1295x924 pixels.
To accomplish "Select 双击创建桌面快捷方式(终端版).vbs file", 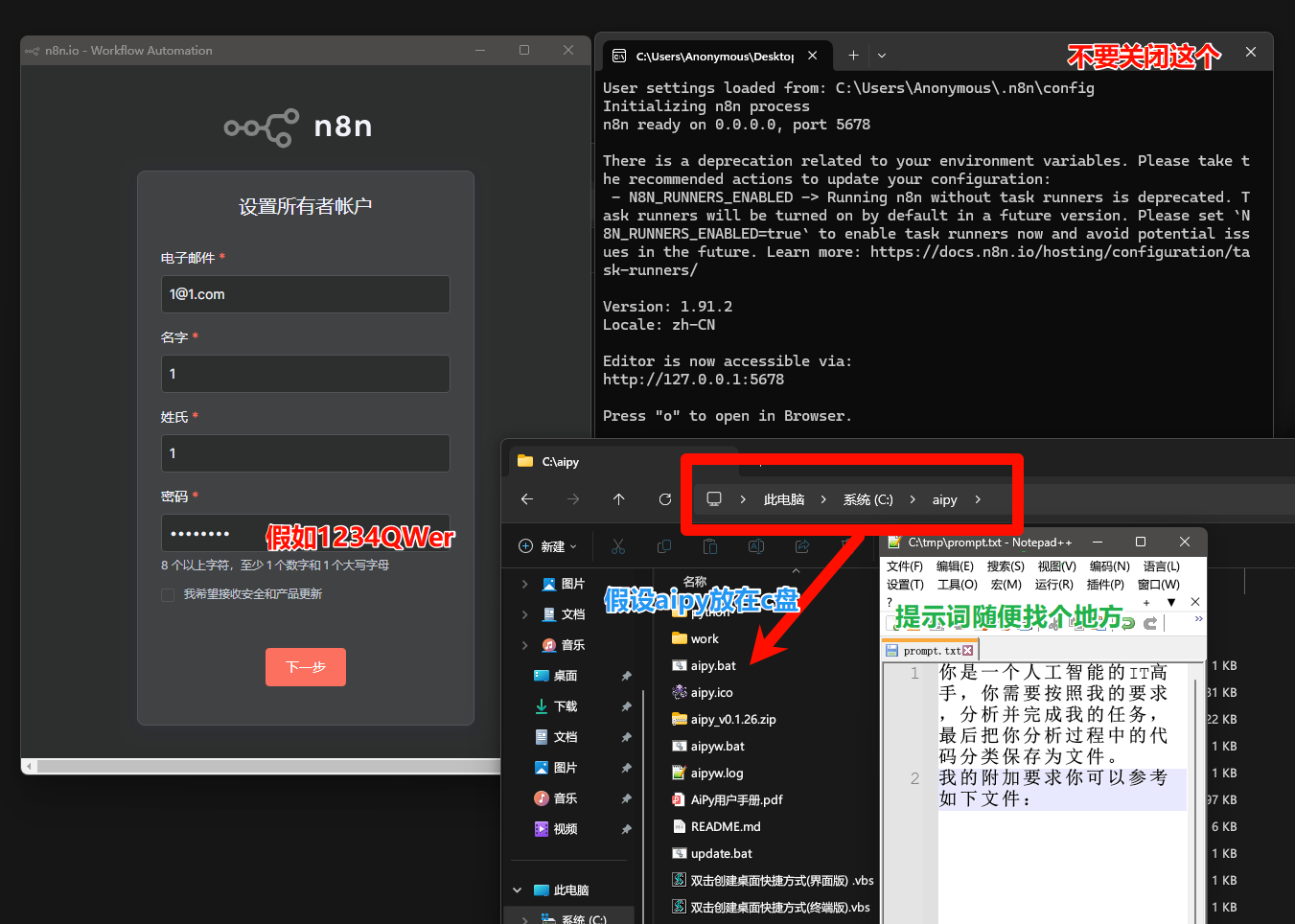I will 772,907.
